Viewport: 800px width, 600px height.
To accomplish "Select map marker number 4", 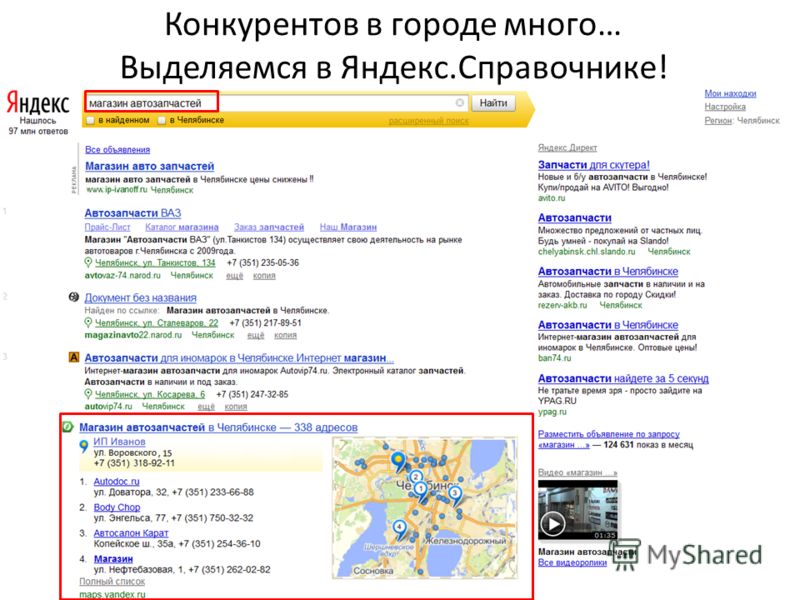I will [399, 529].
